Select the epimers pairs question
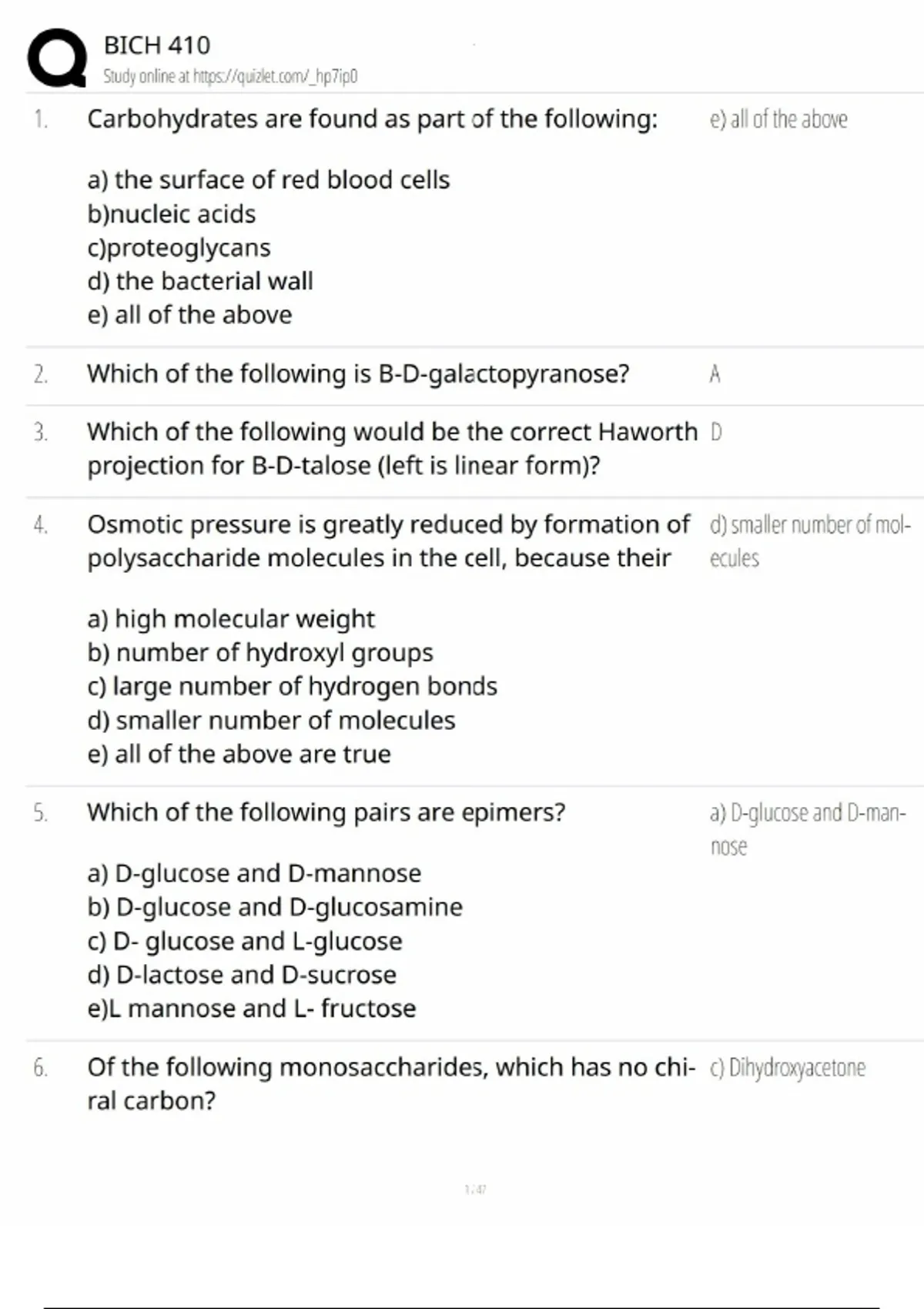The height and width of the screenshot is (1309, 924). click(326, 812)
